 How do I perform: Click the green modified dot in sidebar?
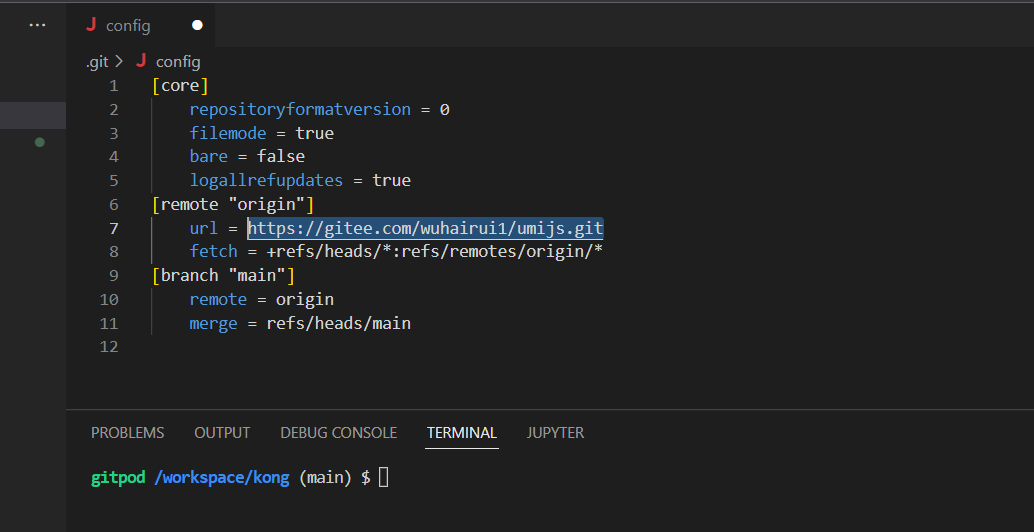[x=40, y=142]
